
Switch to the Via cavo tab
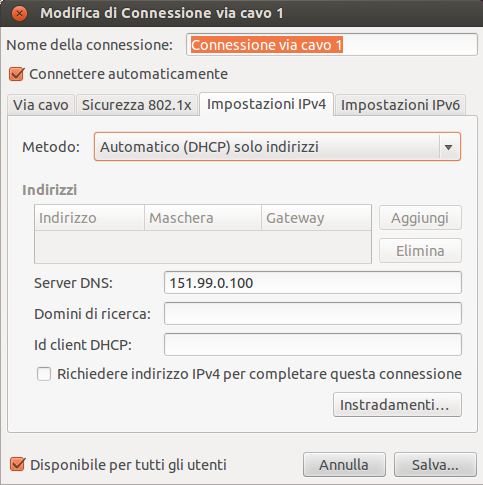[x=41, y=105]
